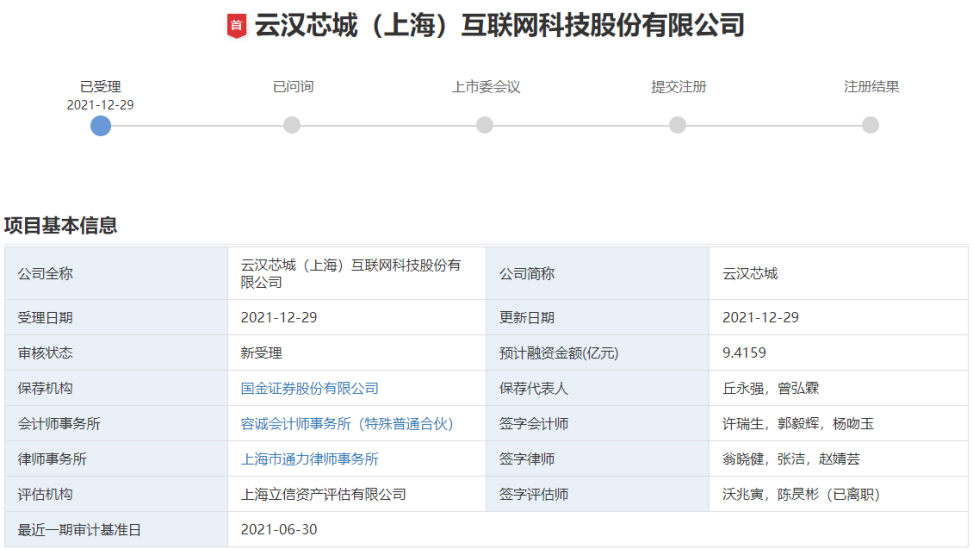Image resolution: width=973 pixels, height=549 pixels.
Task: Select the 注册结果 progress step dot
Action: pos(871,125)
